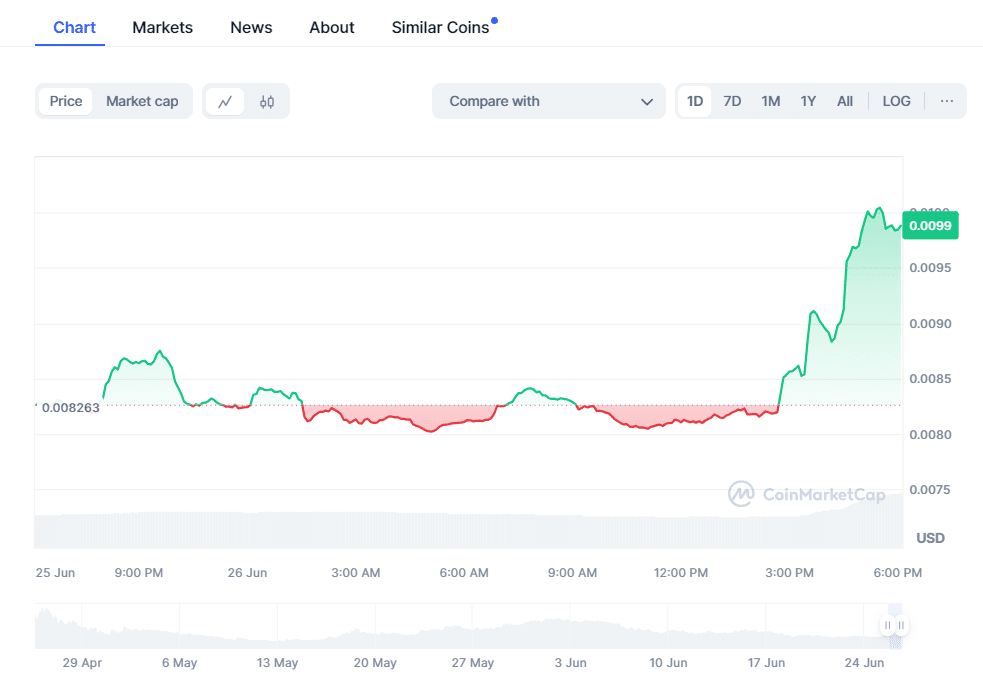
Task: Open the Compare with dropdown
Action: click(549, 101)
